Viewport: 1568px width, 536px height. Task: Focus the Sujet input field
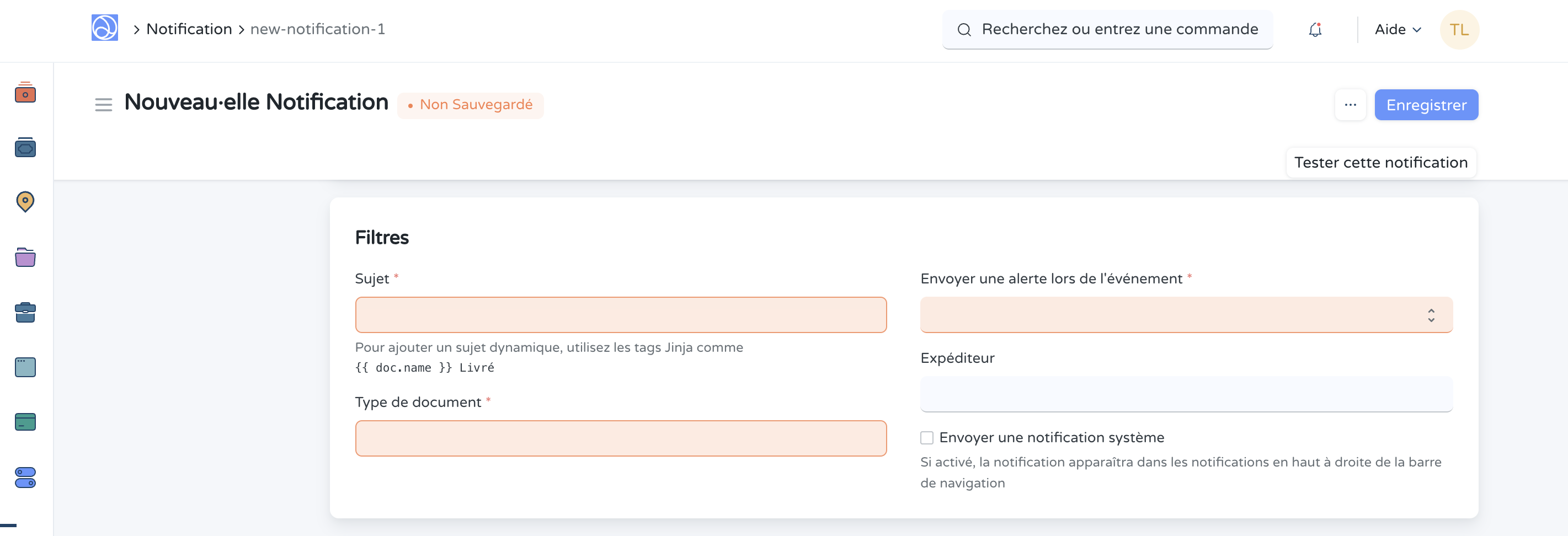pos(621,314)
